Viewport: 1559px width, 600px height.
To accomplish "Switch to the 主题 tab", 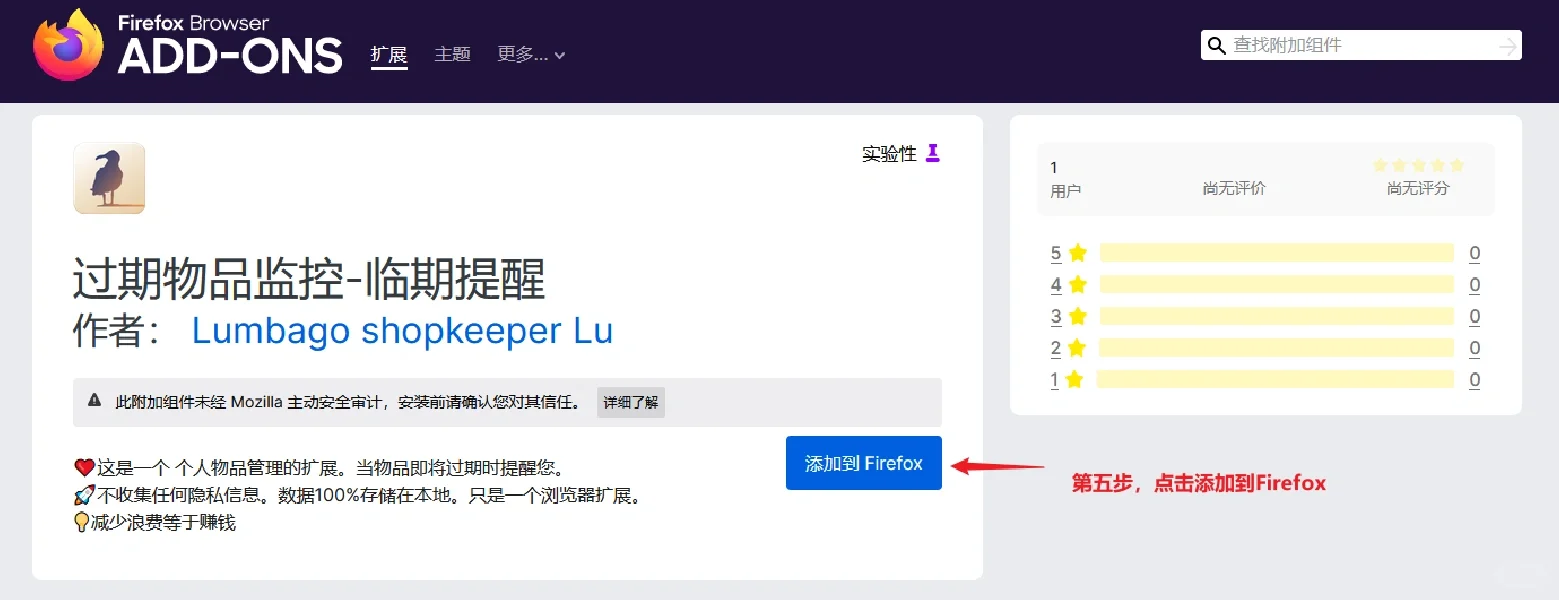I will [x=452, y=55].
